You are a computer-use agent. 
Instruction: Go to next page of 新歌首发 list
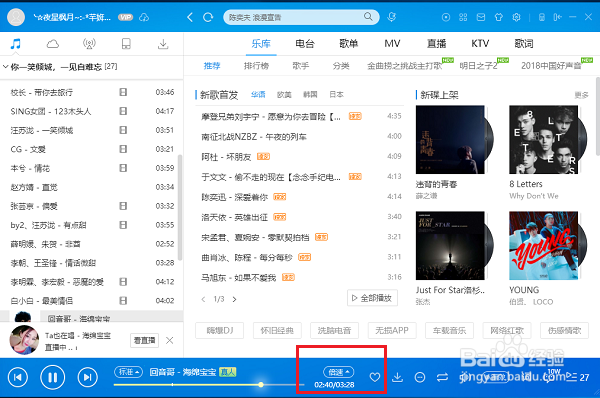pos(235,299)
